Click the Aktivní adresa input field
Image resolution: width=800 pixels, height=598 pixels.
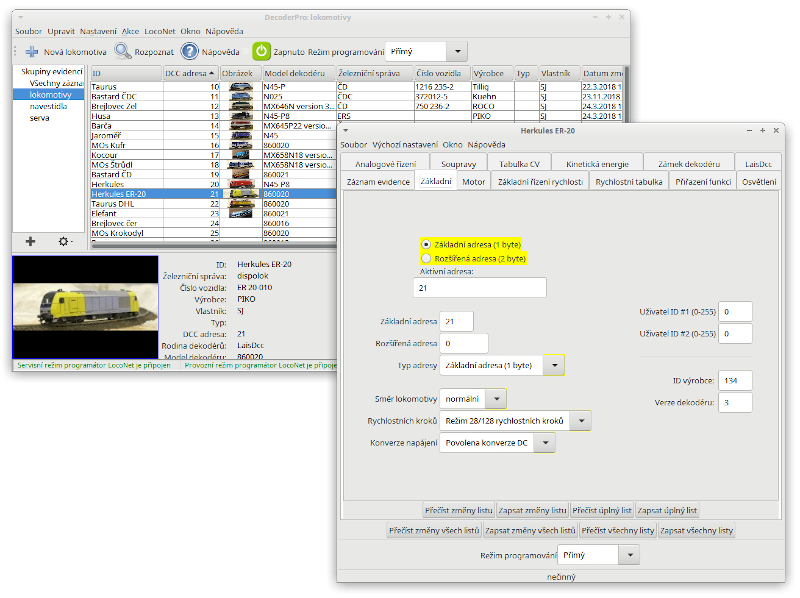pyautogui.click(x=480, y=288)
